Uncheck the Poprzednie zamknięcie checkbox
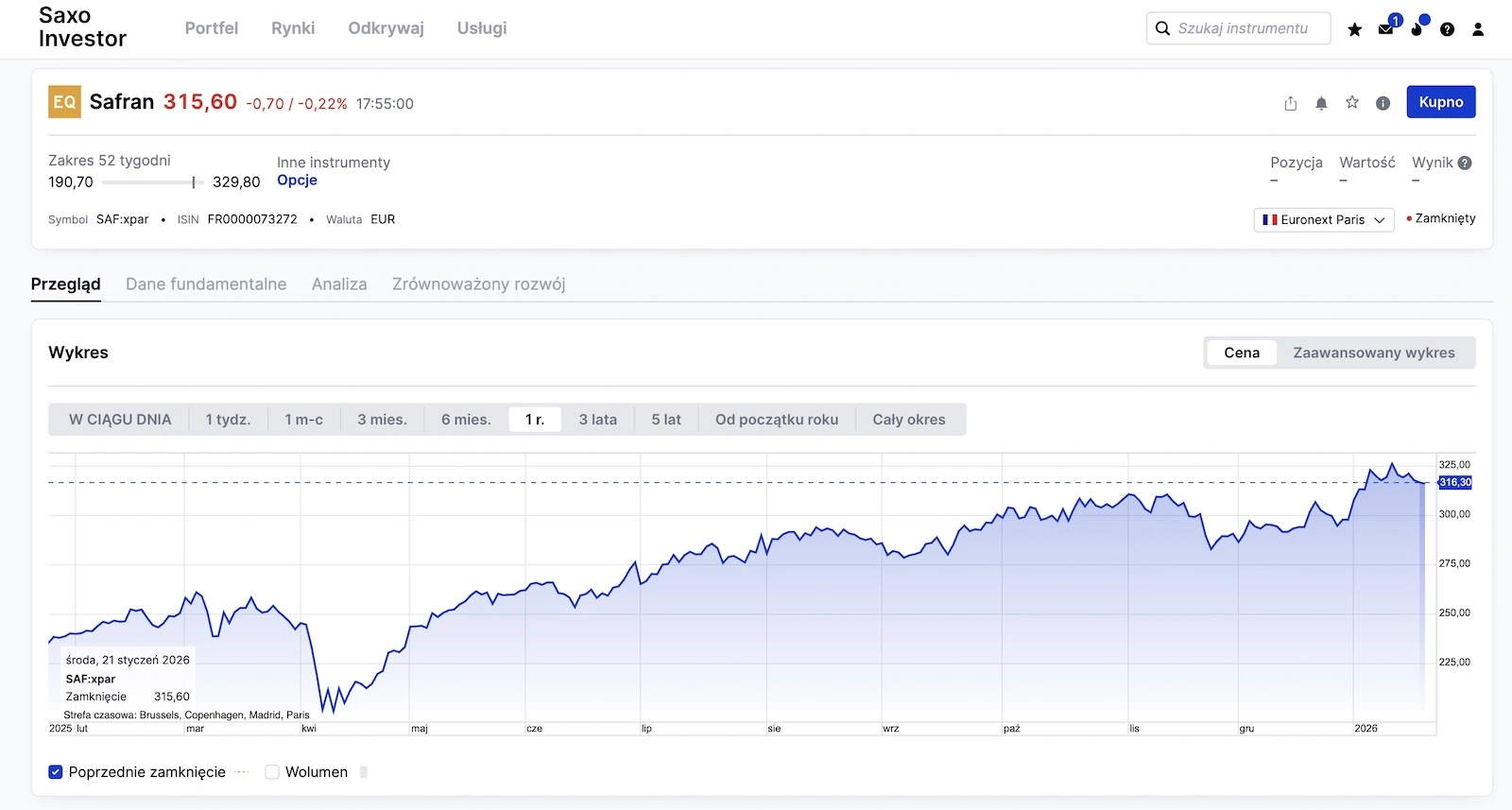Screen dimensions: 1512x810 click(x=56, y=772)
